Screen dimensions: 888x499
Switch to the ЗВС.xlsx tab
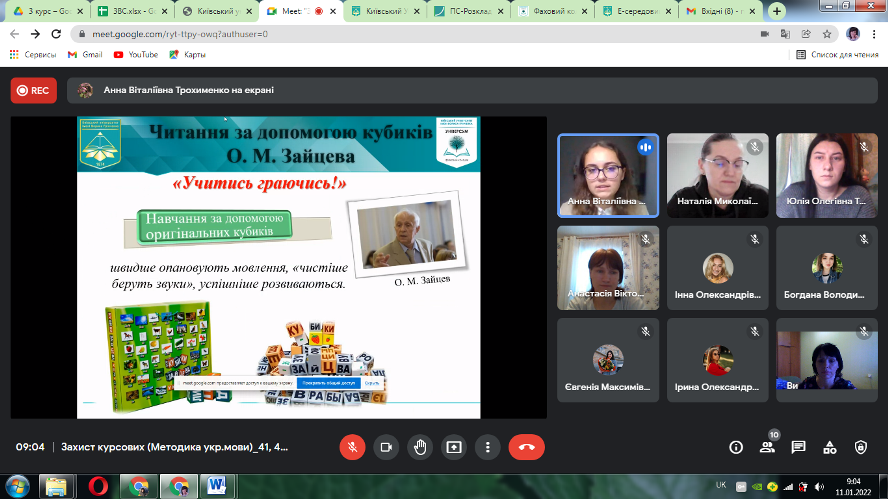pyautogui.click(x=132, y=11)
